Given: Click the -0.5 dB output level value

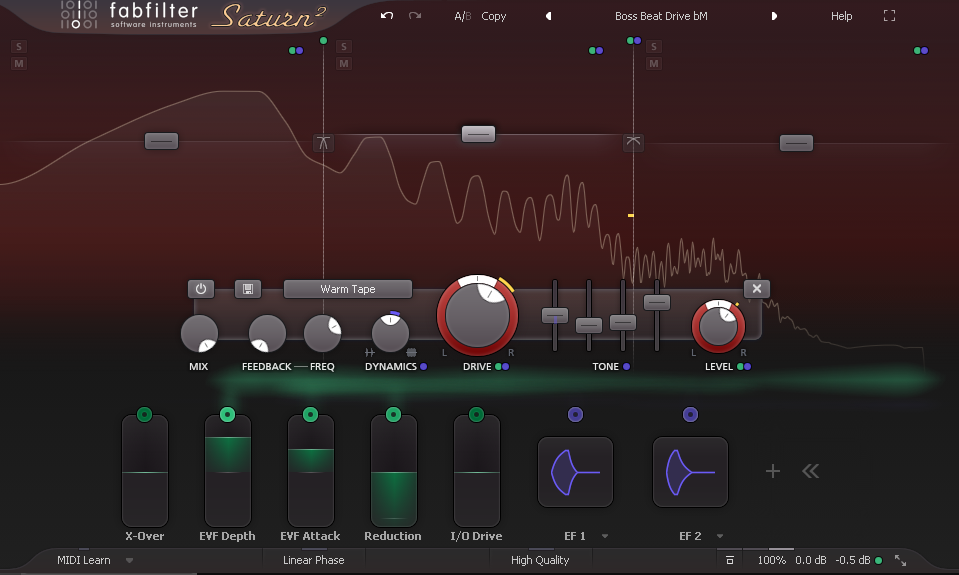Looking at the screenshot, I should click(x=853, y=560).
